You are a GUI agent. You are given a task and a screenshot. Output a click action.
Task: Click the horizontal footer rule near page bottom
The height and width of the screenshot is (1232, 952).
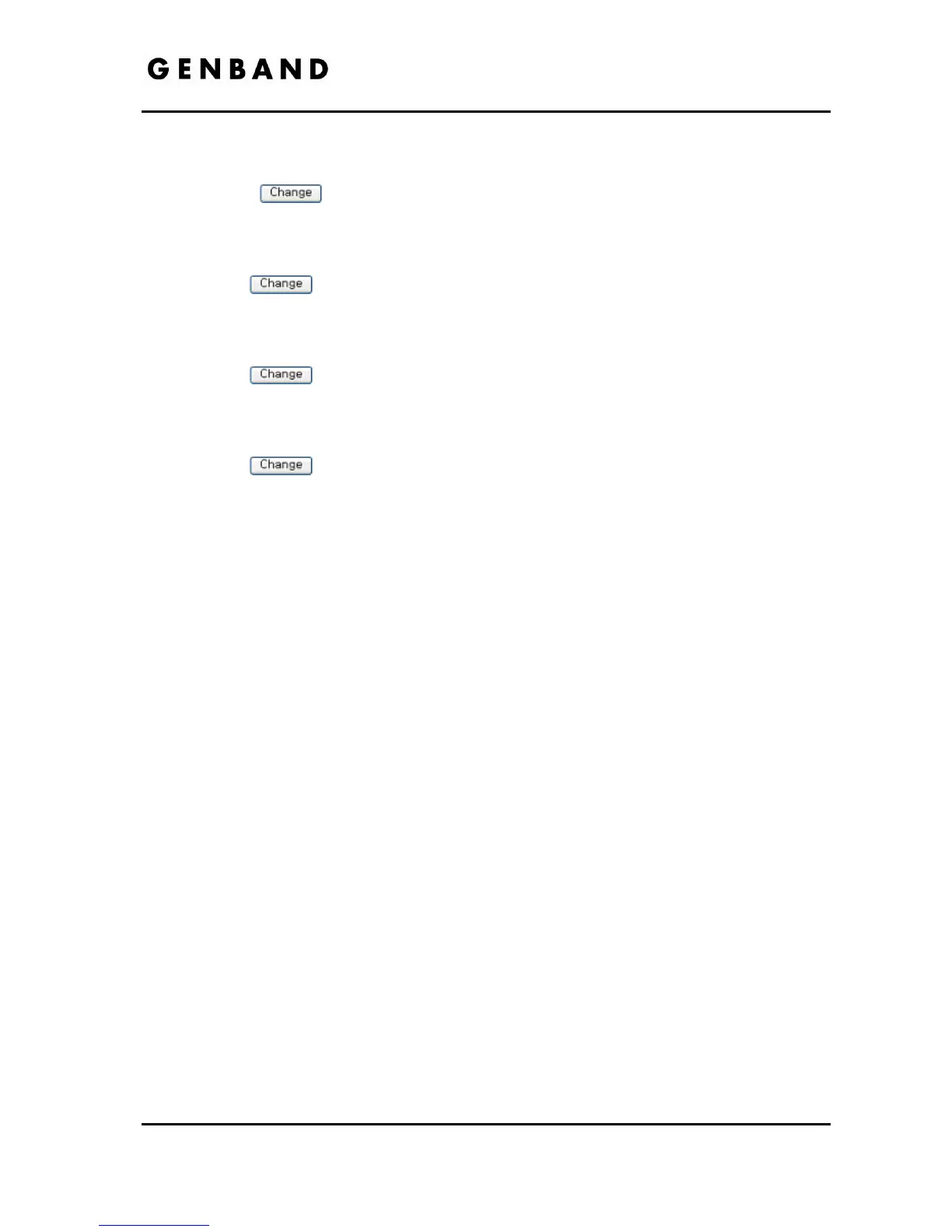click(486, 1124)
